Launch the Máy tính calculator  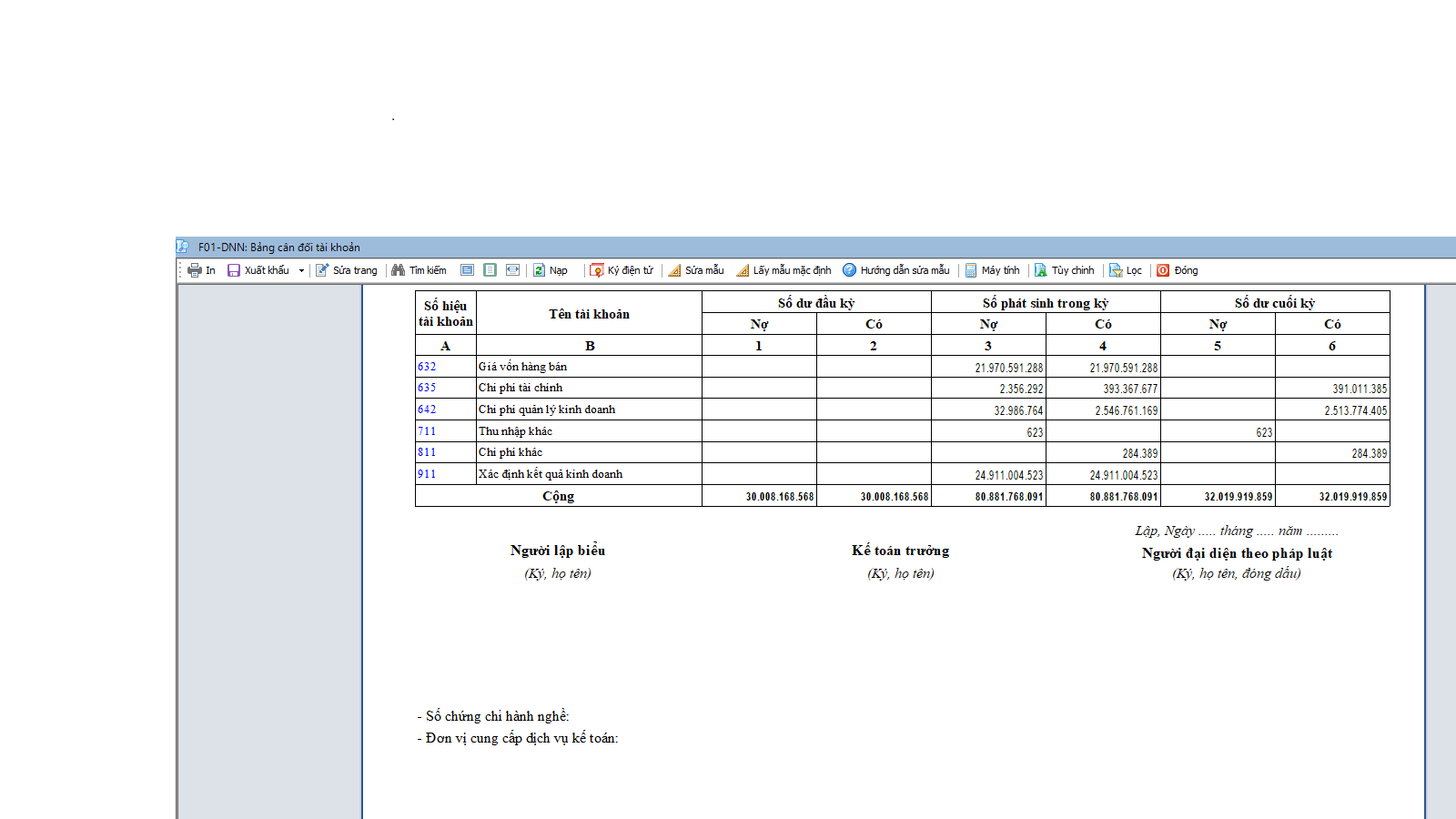[993, 270]
